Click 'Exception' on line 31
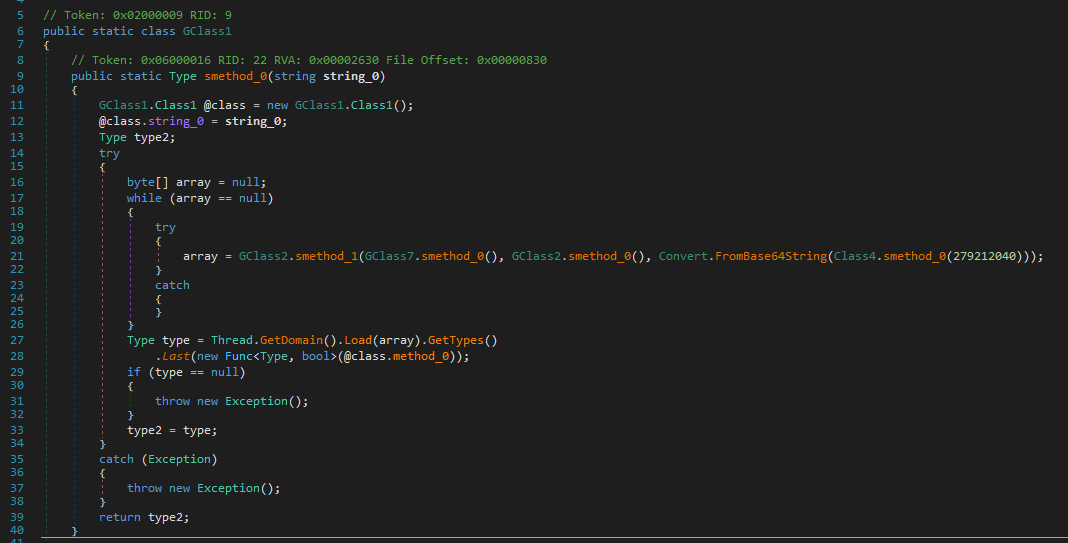This screenshot has height=543, width=1068. tap(257, 401)
